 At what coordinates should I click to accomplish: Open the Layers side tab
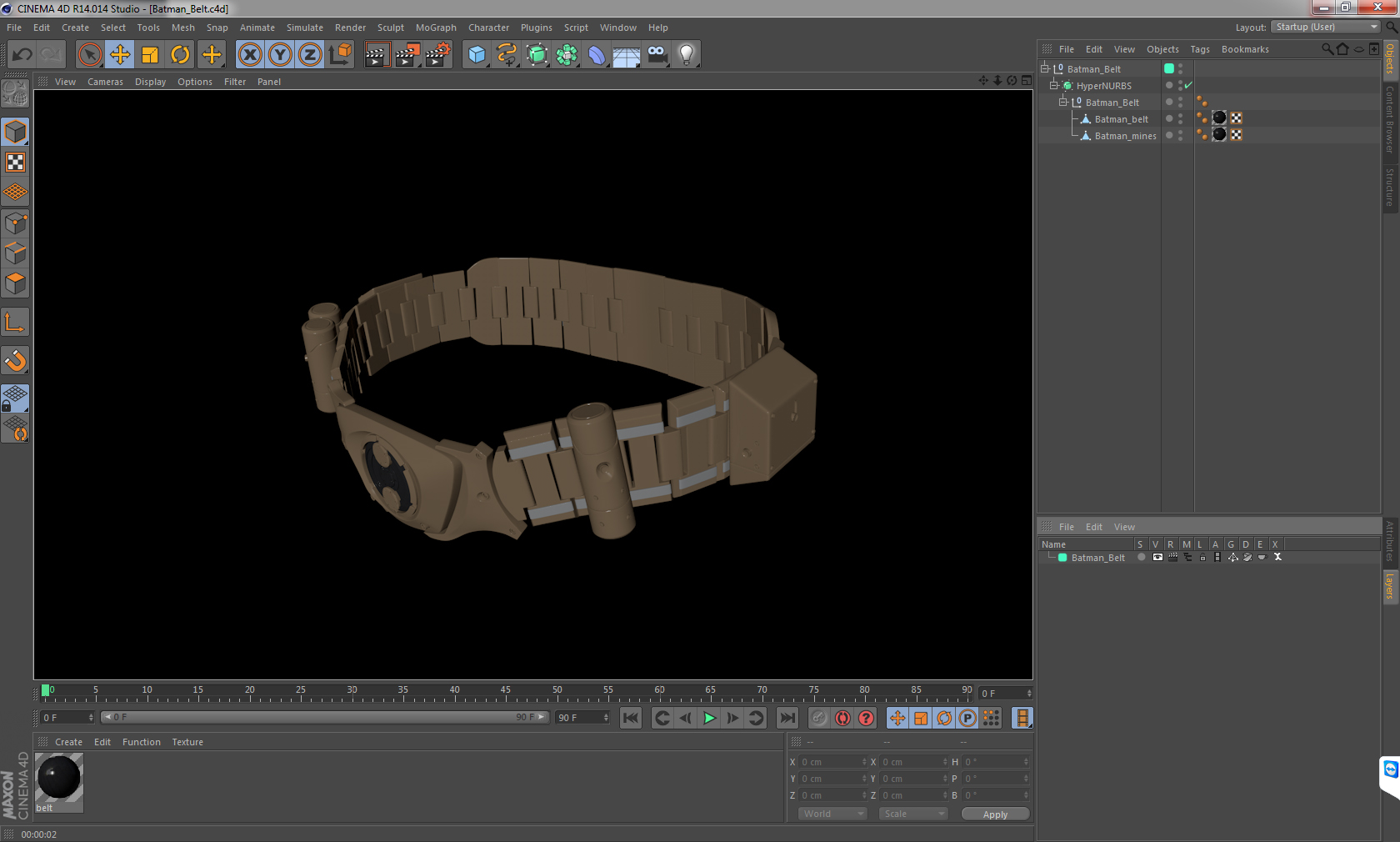coord(1390,585)
